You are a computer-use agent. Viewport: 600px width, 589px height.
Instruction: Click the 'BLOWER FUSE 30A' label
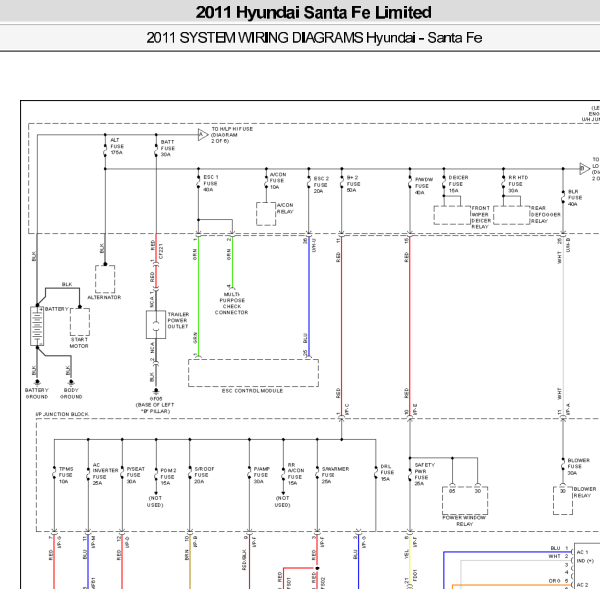pyautogui.click(x=579, y=467)
